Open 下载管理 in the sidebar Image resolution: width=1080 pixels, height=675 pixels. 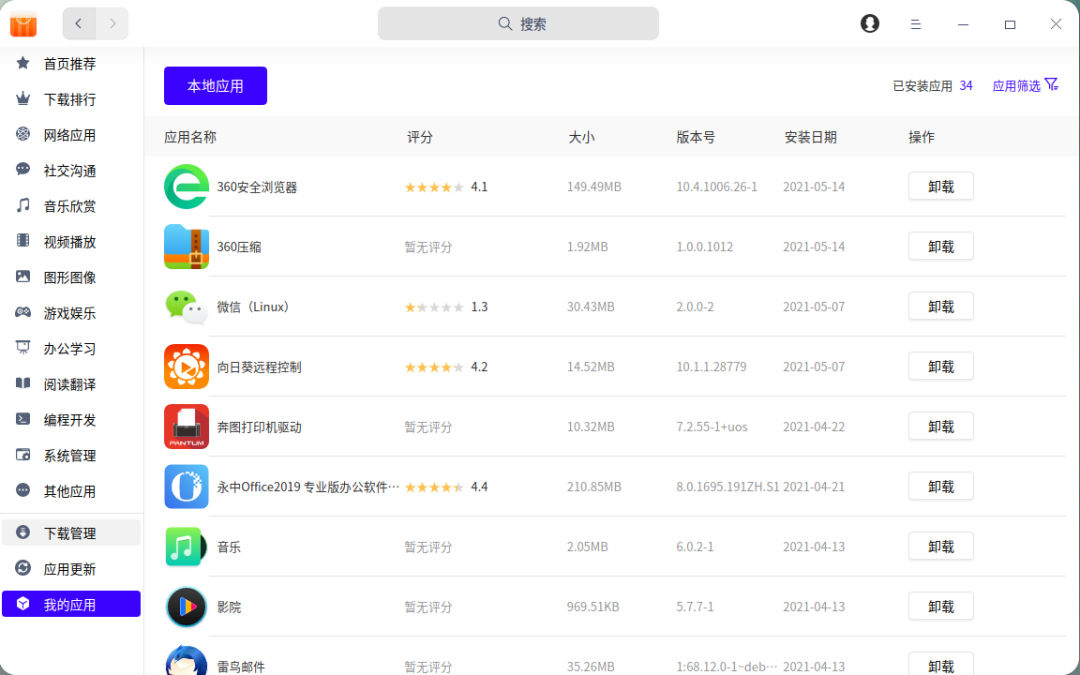pyautogui.click(x=70, y=533)
